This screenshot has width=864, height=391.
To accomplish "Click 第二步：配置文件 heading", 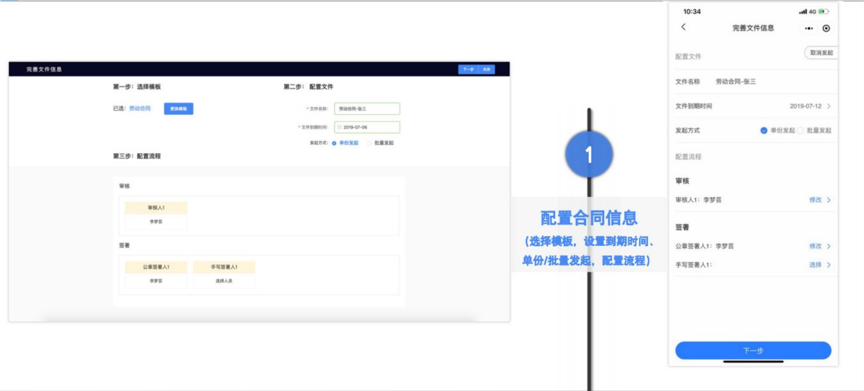I will [x=309, y=87].
